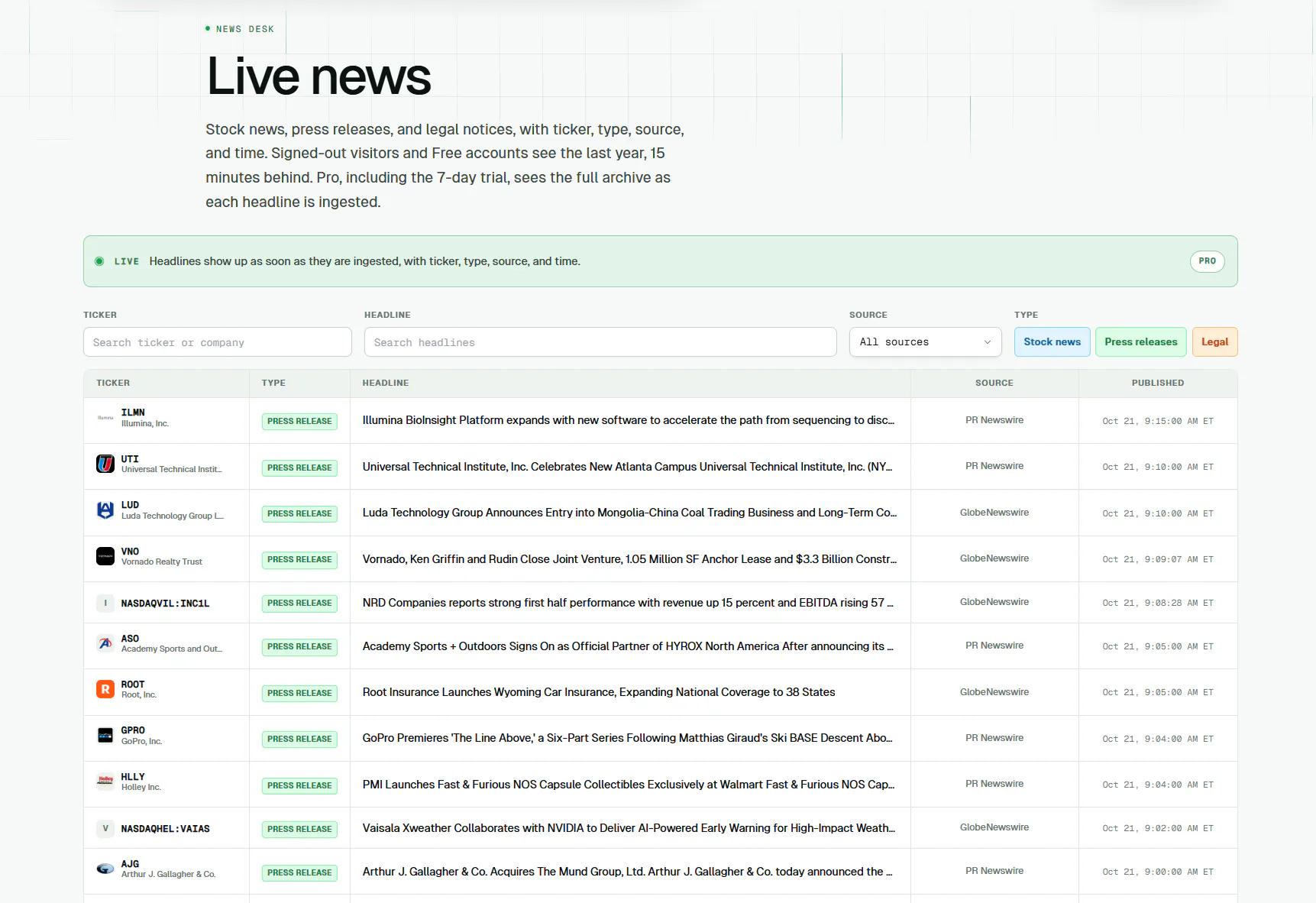Click the Arthur J. Gallagher logo icon
Screen dimensions: 1316x903
point(105,869)
